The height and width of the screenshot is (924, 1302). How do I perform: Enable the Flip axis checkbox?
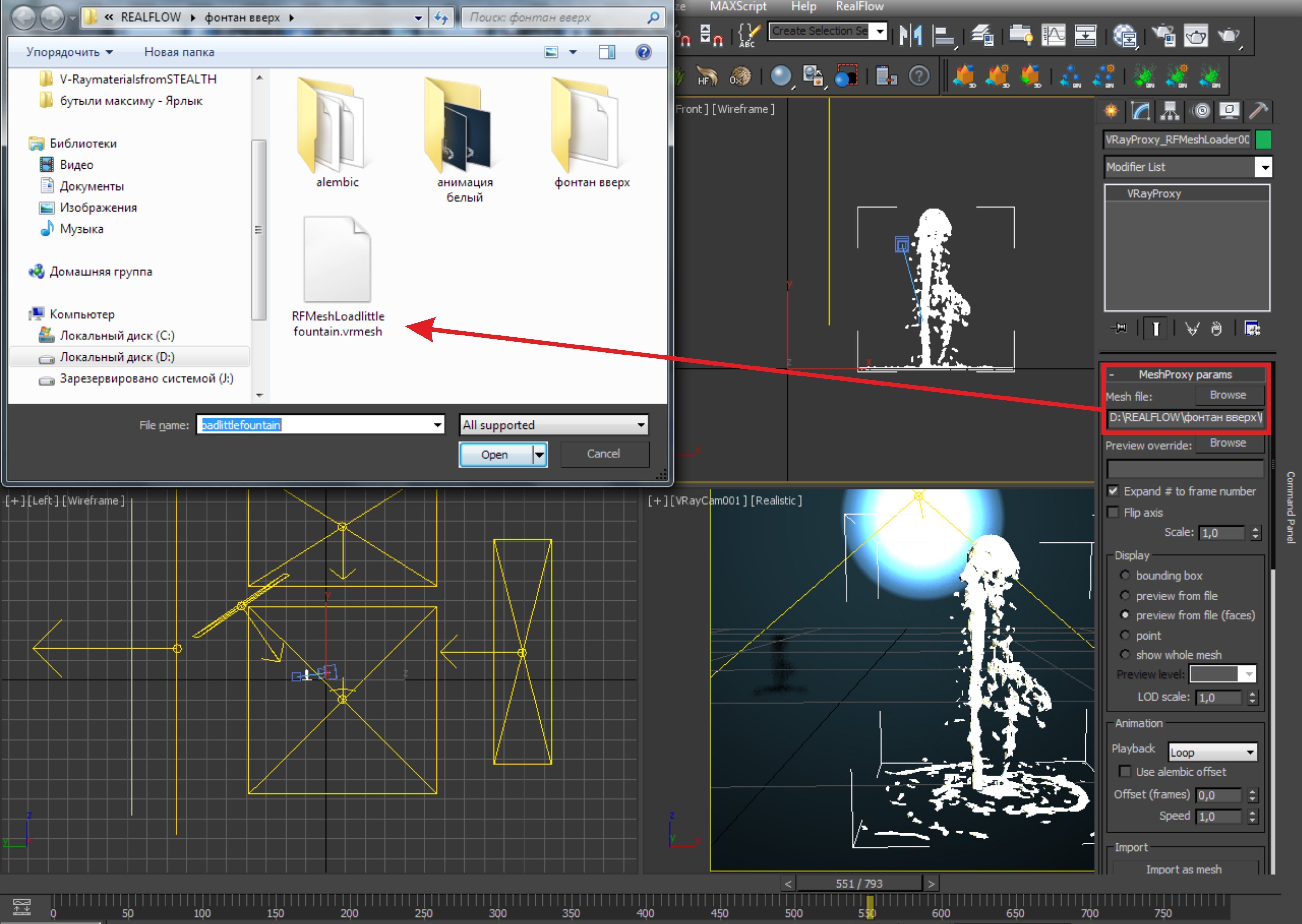pos(1114,512)
